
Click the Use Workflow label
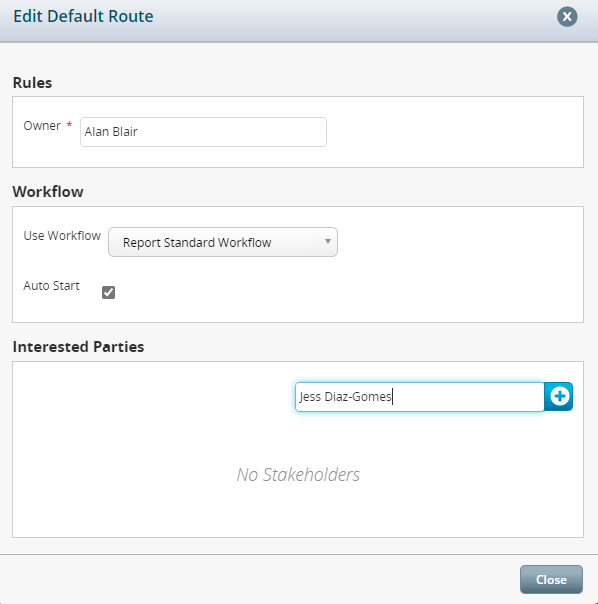[62, 236]
